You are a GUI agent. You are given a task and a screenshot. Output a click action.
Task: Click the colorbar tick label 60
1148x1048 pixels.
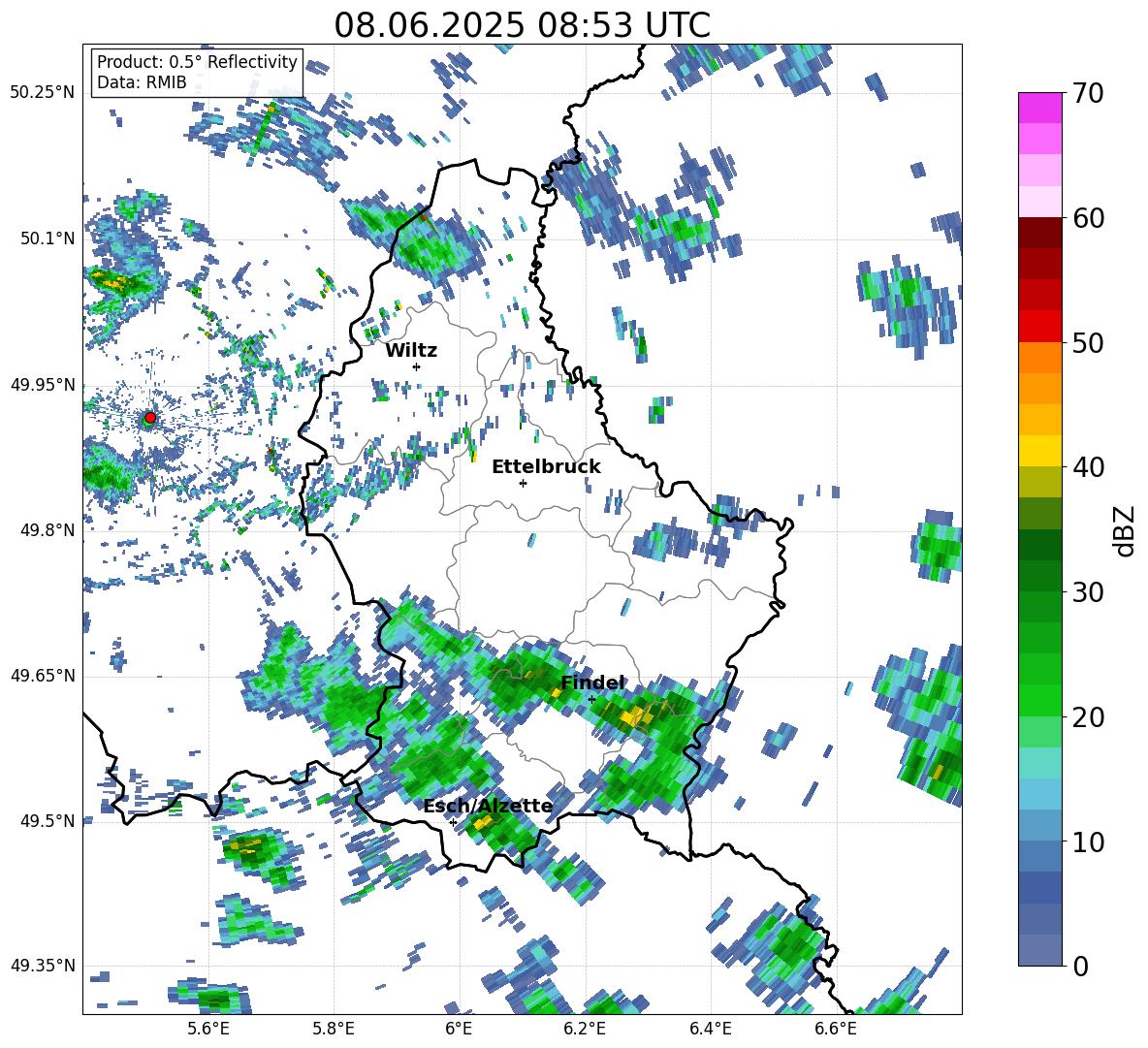pyautogui.click(x=1088, y=217)
